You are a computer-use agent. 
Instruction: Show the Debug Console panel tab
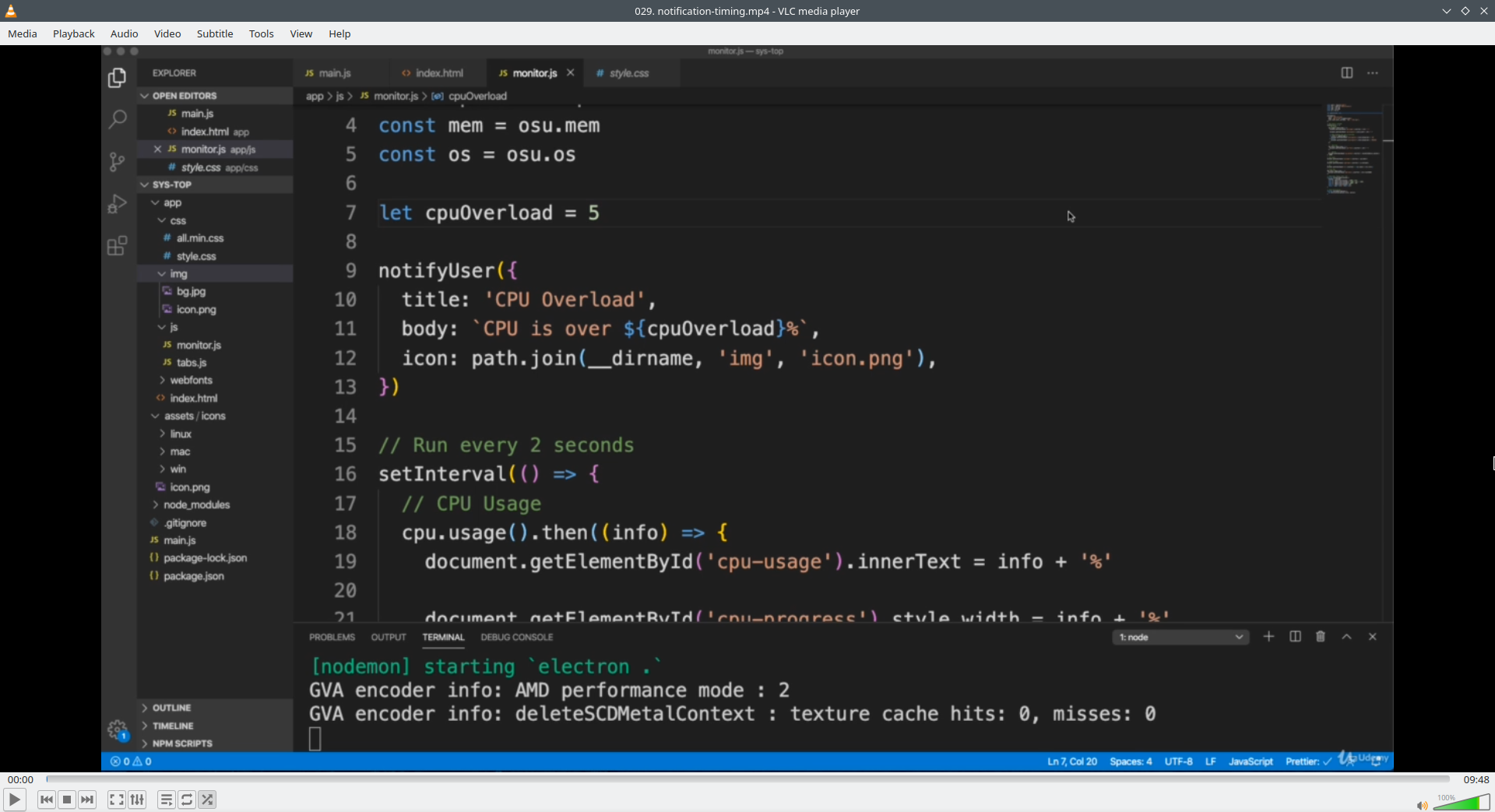(517, 637)
